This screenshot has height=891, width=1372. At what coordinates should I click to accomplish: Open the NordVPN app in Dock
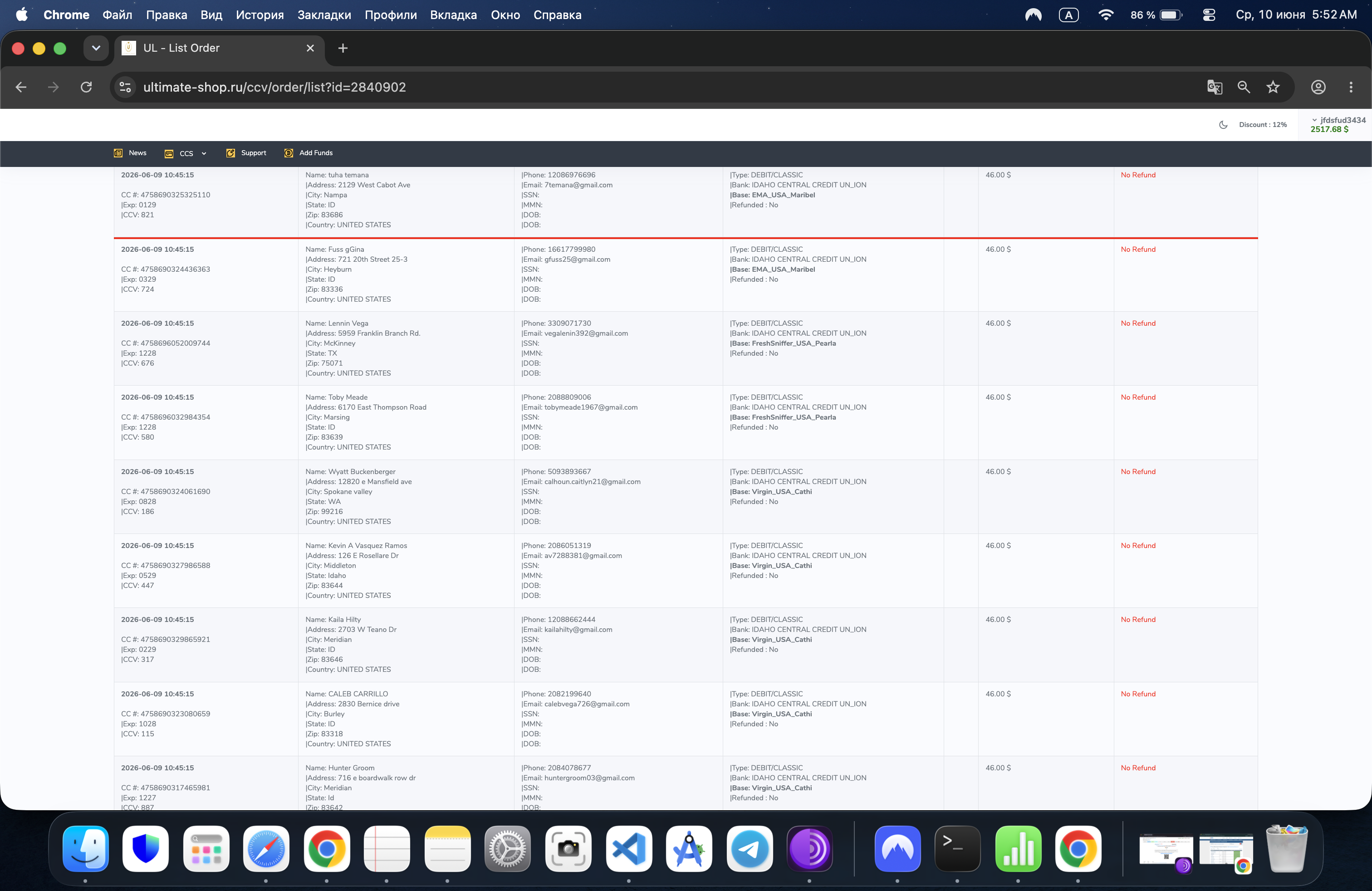897,848
